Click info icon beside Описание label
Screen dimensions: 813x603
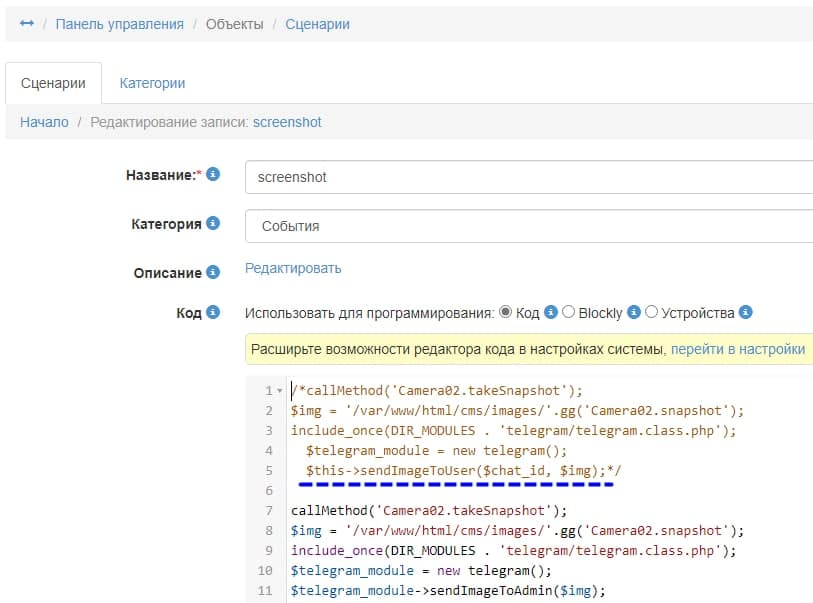pos(213,273)
